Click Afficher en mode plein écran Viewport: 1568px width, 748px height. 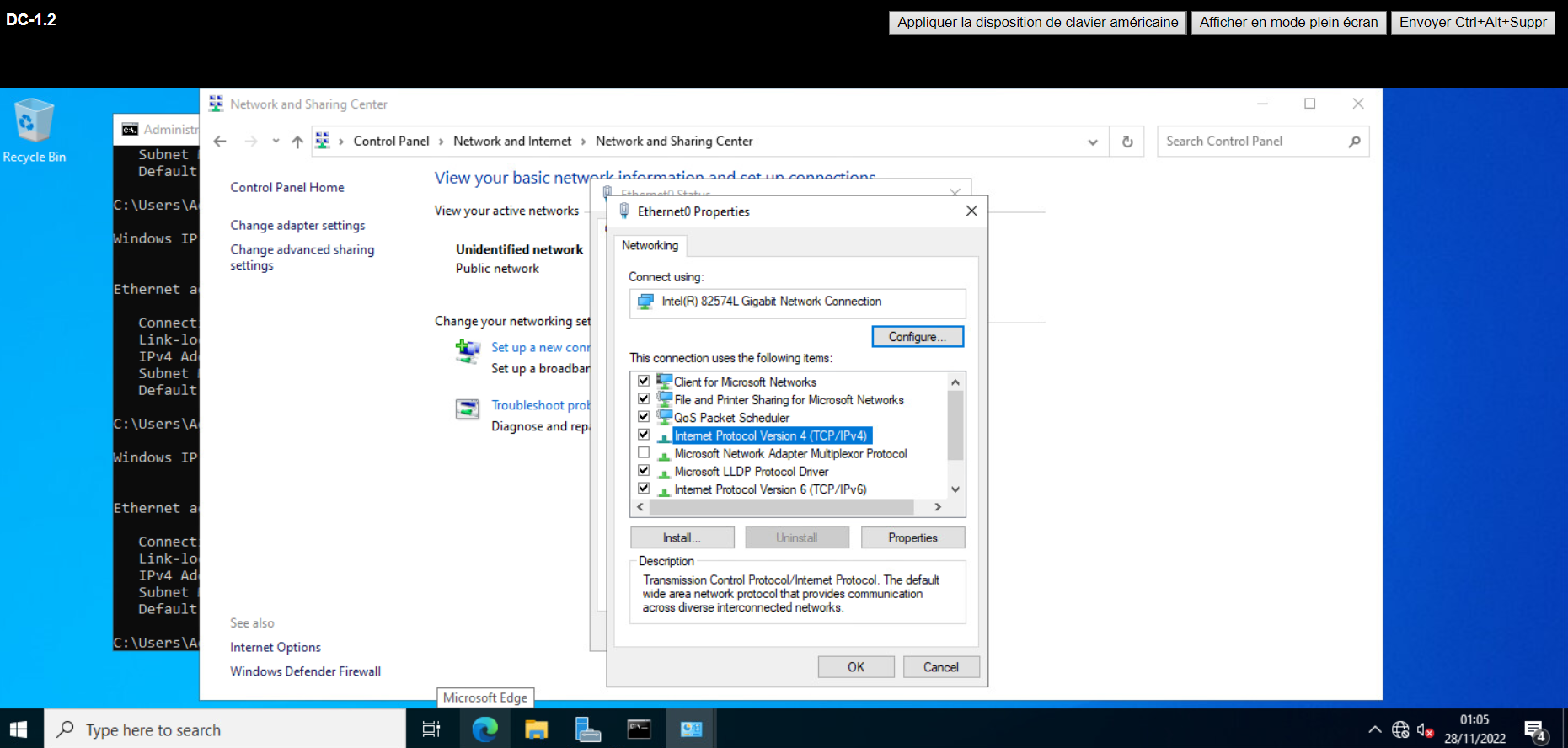[1288, 23]
